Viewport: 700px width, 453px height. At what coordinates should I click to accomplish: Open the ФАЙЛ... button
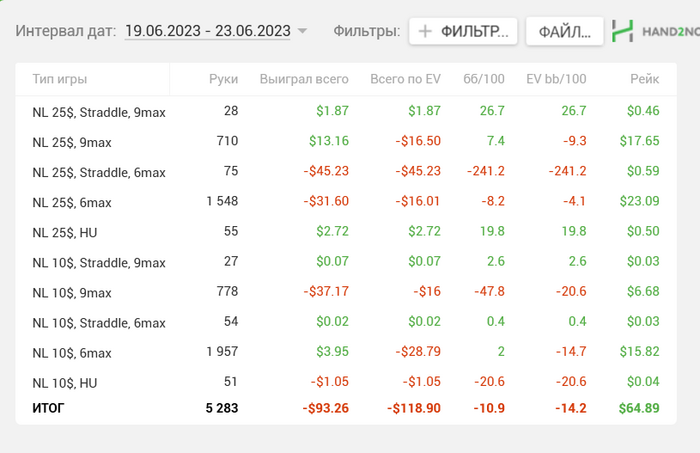coord(564,31)
